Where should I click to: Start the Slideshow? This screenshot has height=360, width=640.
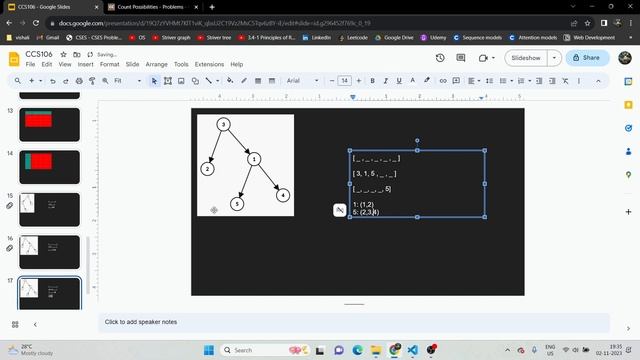[526, 58]
